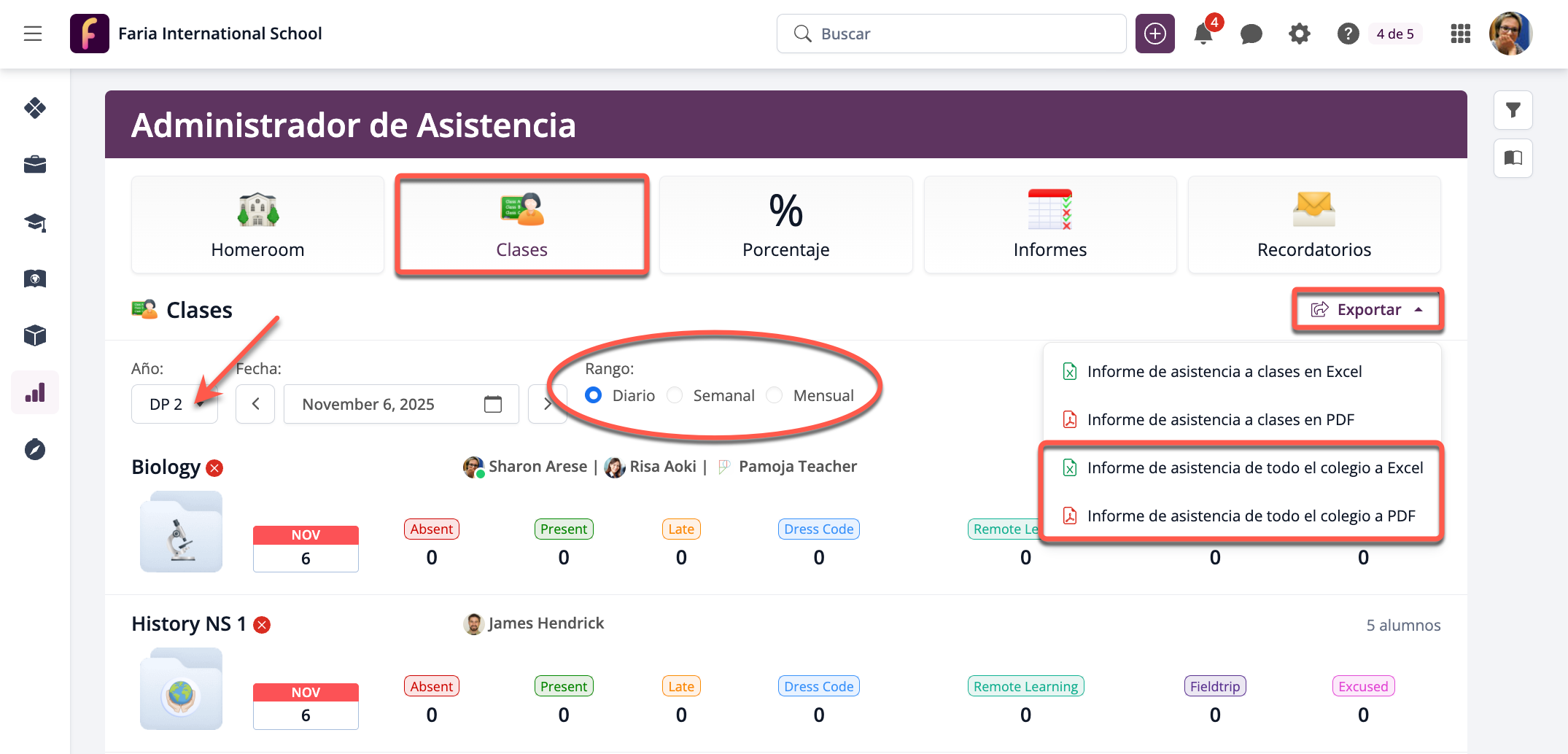Click the Buscar search field
The height and width of the screenshot is (754, 1568).
(951, 34)
